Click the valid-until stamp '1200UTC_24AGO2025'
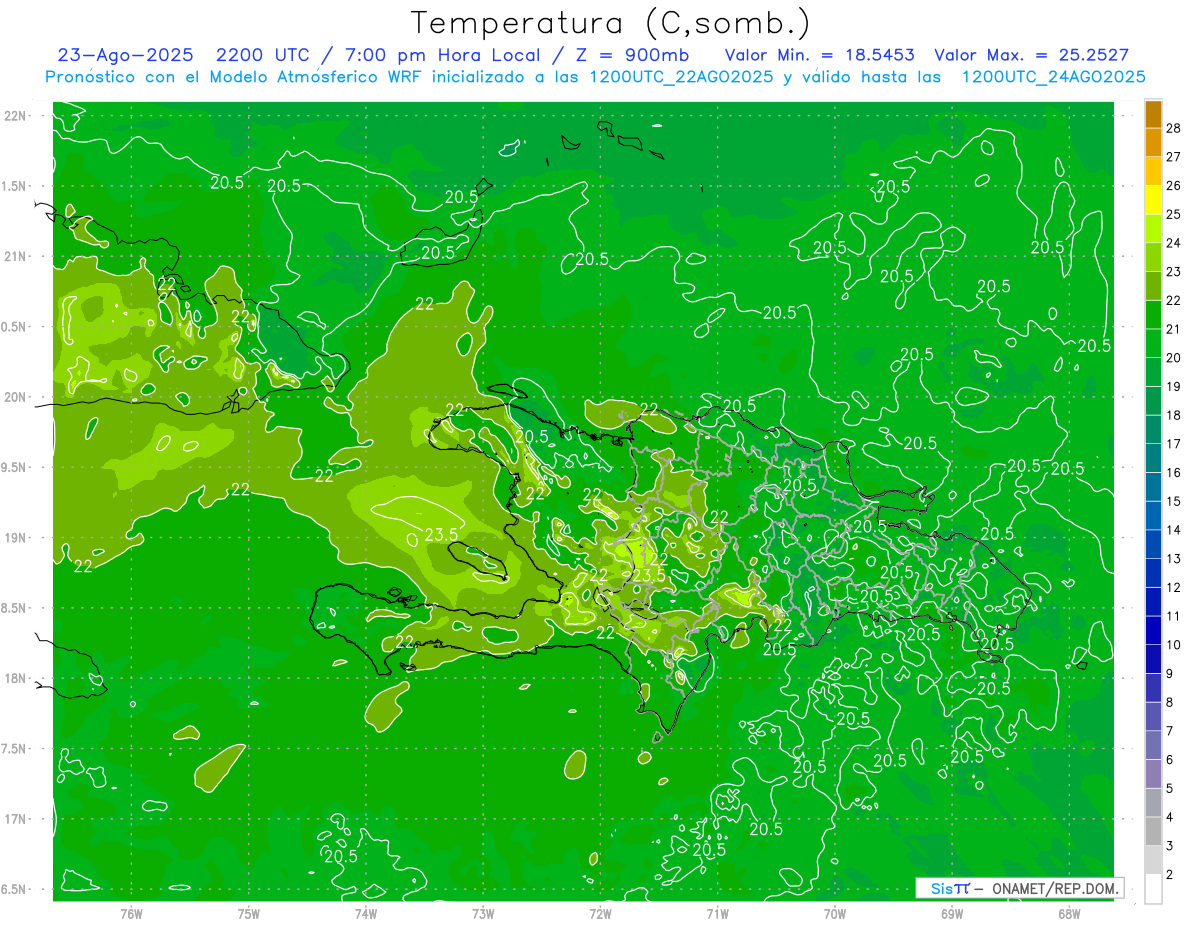Image resolution: width=1200 pixels, height=927 pixels. click(1053, 77)
